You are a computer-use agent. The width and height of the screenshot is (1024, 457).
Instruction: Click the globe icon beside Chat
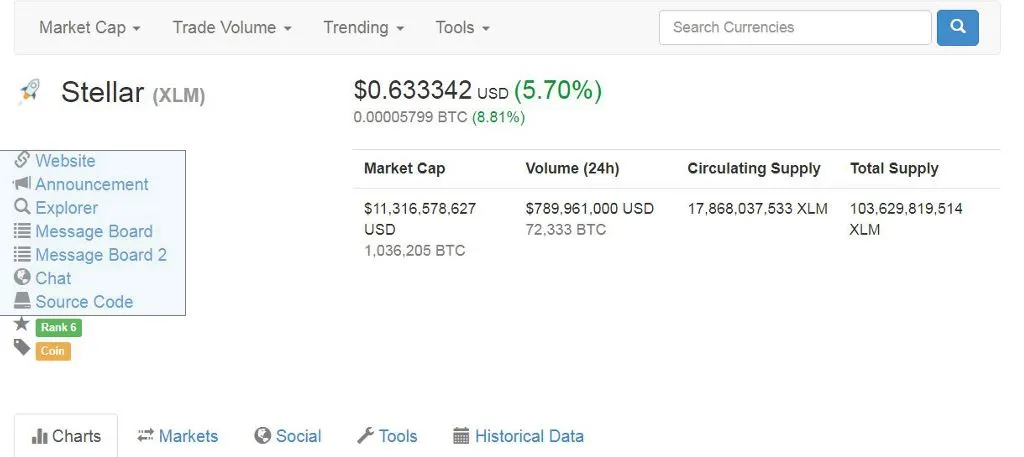(x=22, y=277)
